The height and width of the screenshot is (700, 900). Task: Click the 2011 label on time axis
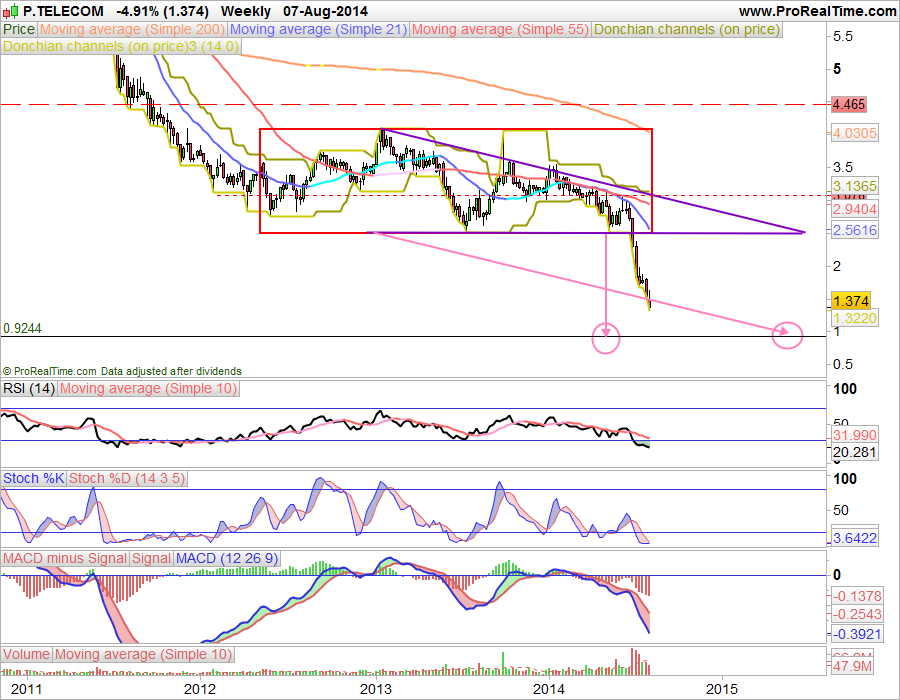coord(26,689)
